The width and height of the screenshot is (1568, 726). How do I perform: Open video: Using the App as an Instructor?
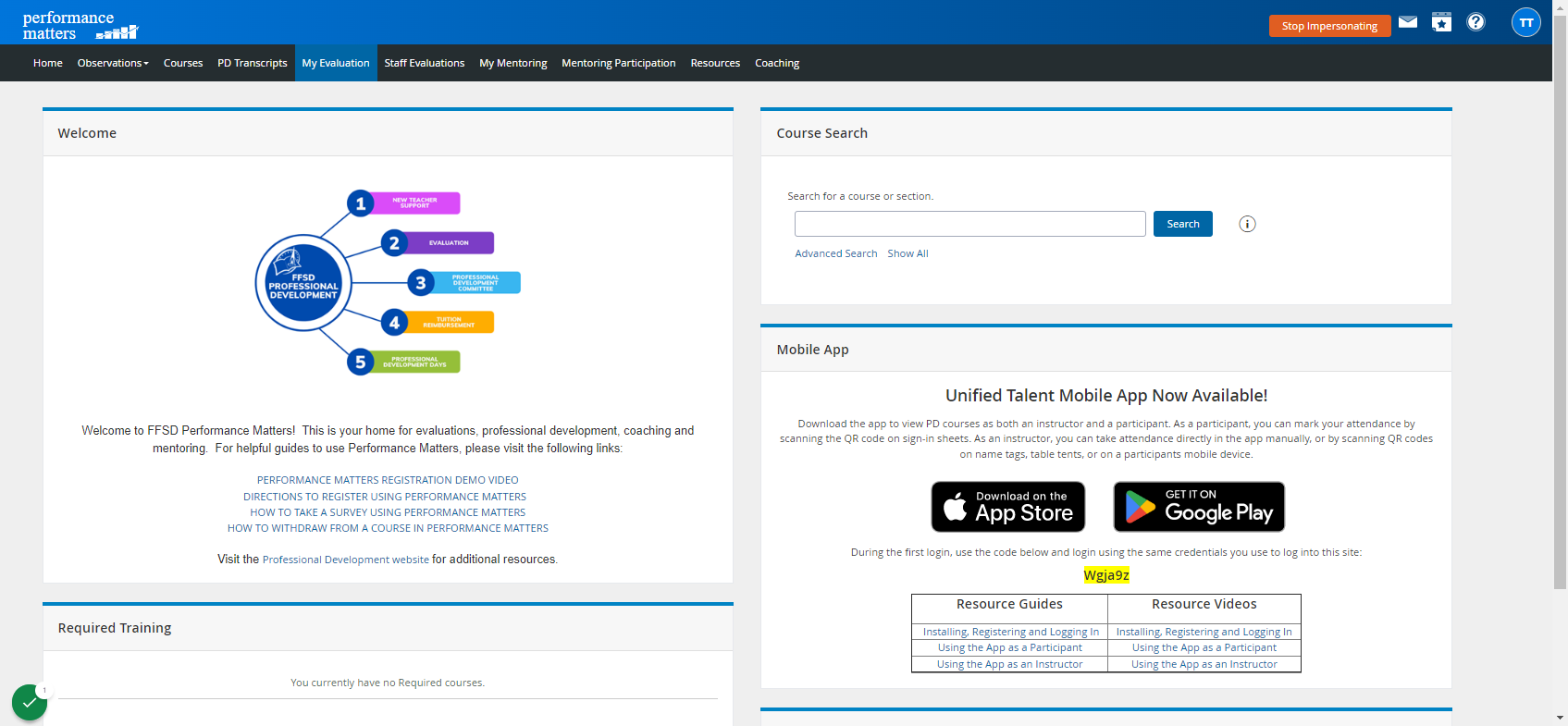(1204, 664)
